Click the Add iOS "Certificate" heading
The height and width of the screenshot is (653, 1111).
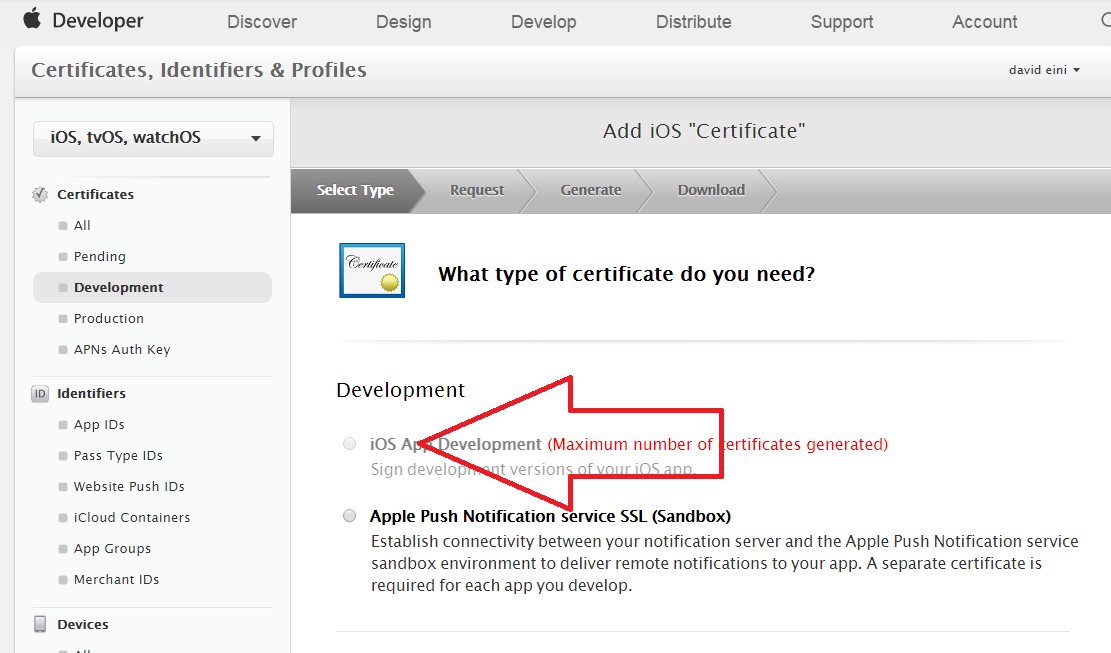[704, 131]
